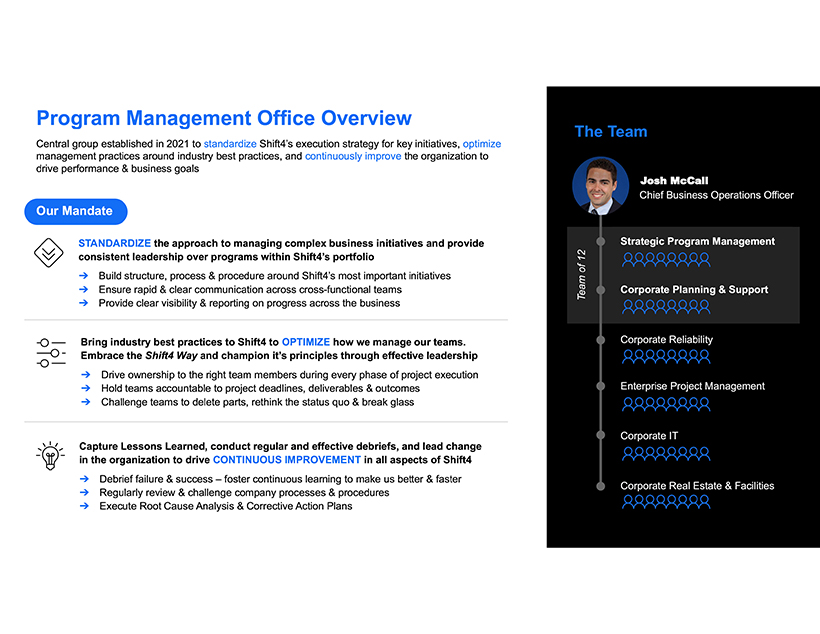Screen dimensions: 820x634
Task: Click arrow bullet before 'Drive ownership'
Action: pyautogui.click(x=86, y=375)
